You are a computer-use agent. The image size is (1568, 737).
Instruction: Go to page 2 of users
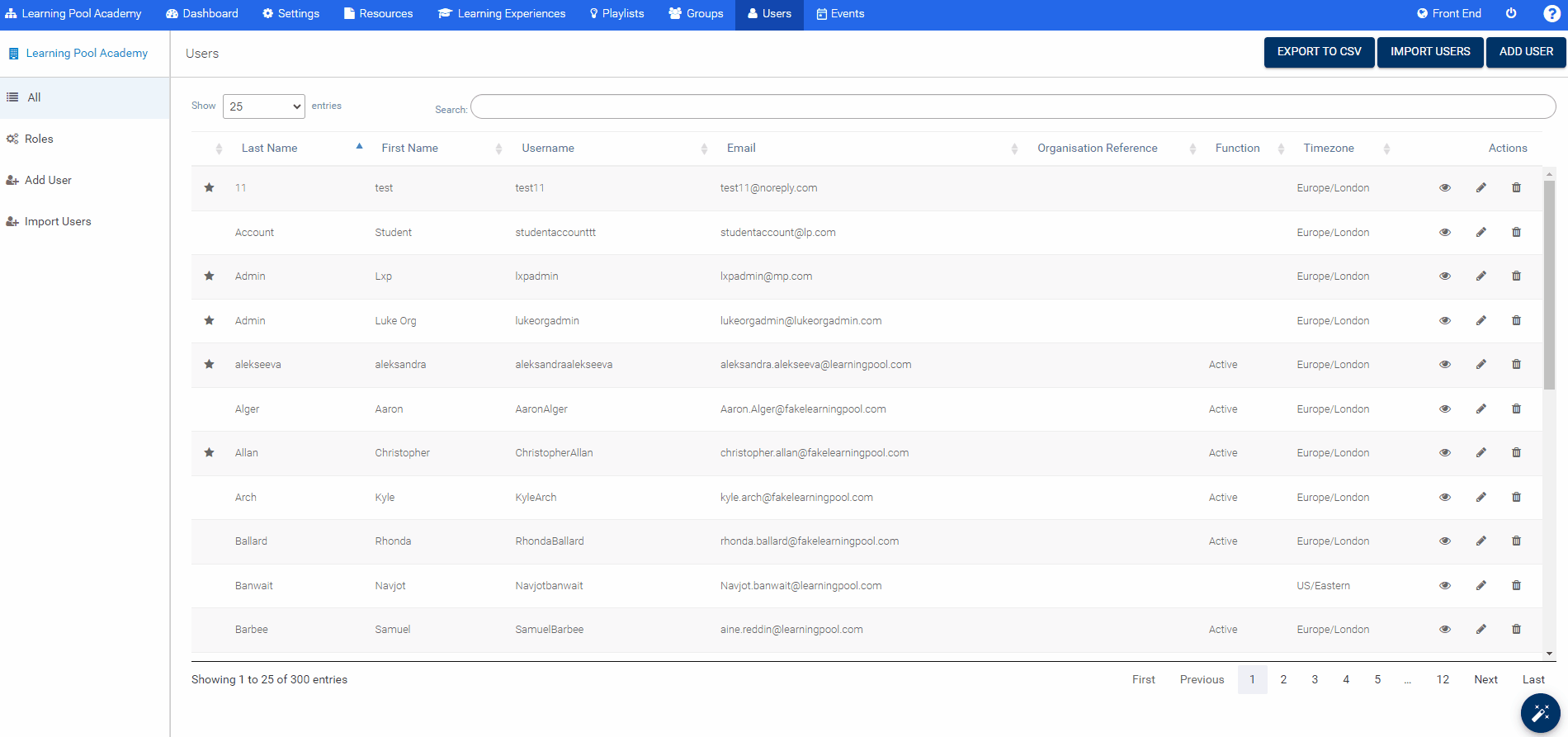coord(1283,679)
